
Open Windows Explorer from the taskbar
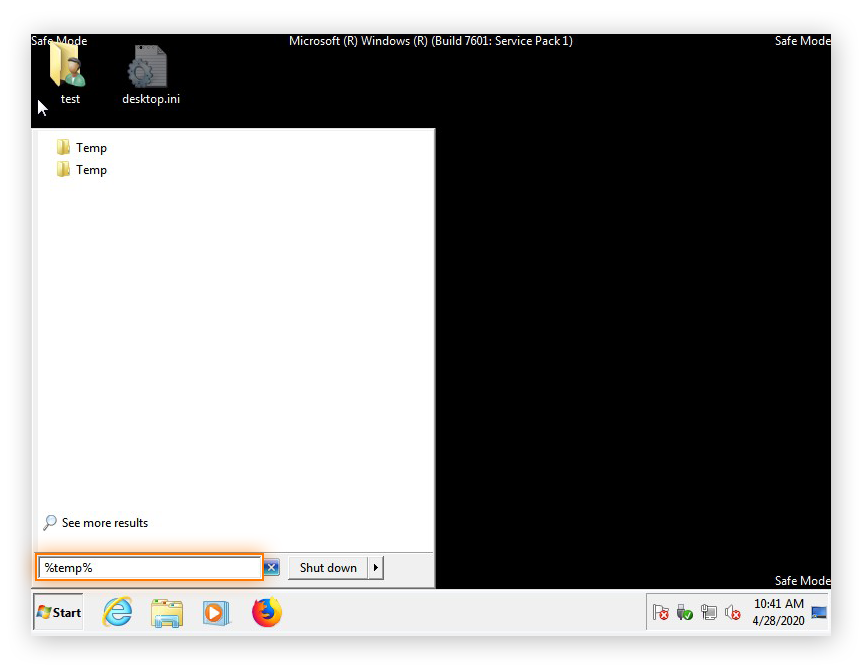167,612
